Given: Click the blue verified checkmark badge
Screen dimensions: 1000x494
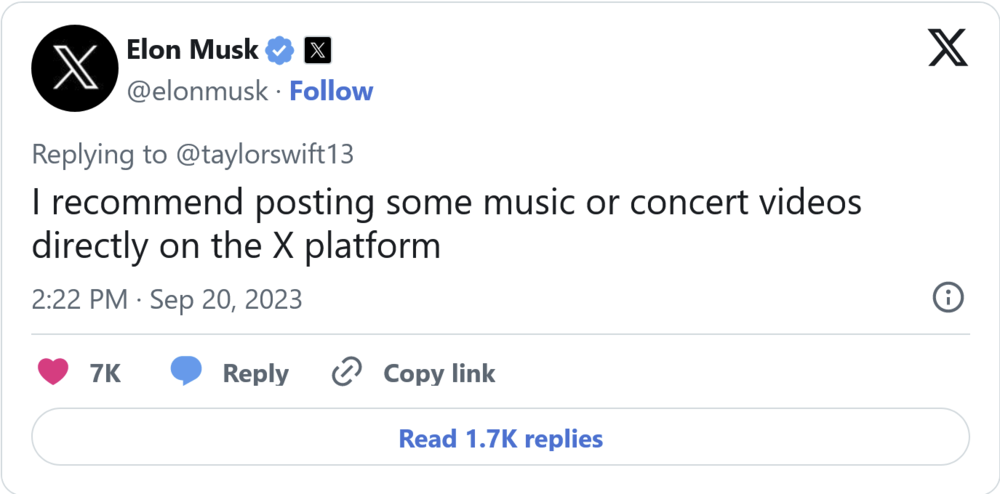Looking at the screenshot, I should pos(281,49).
